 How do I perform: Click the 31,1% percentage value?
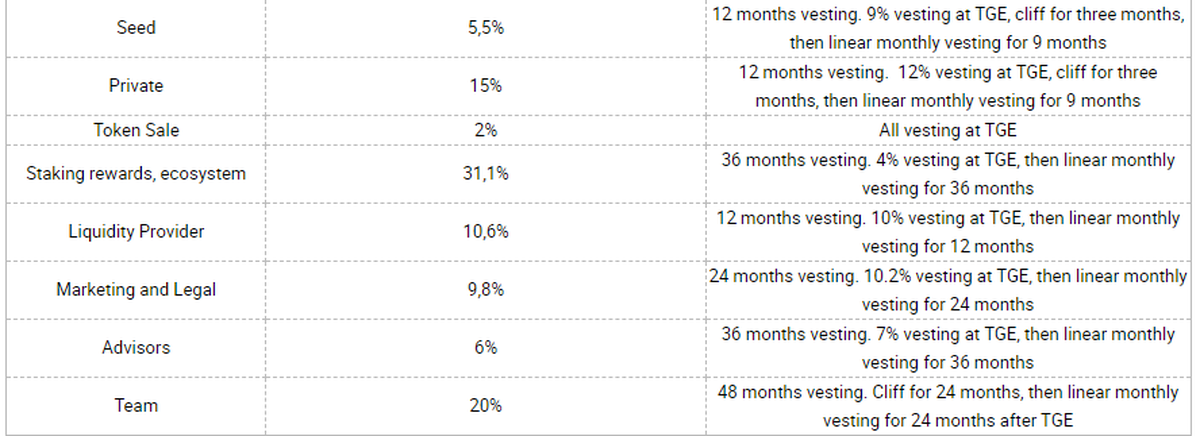[486, 174]
